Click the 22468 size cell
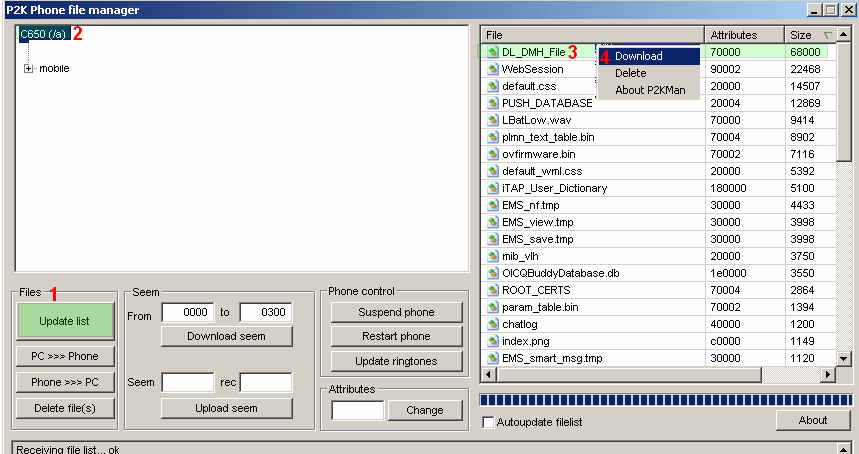Screen dimensions: 859x454 [805, 69]
